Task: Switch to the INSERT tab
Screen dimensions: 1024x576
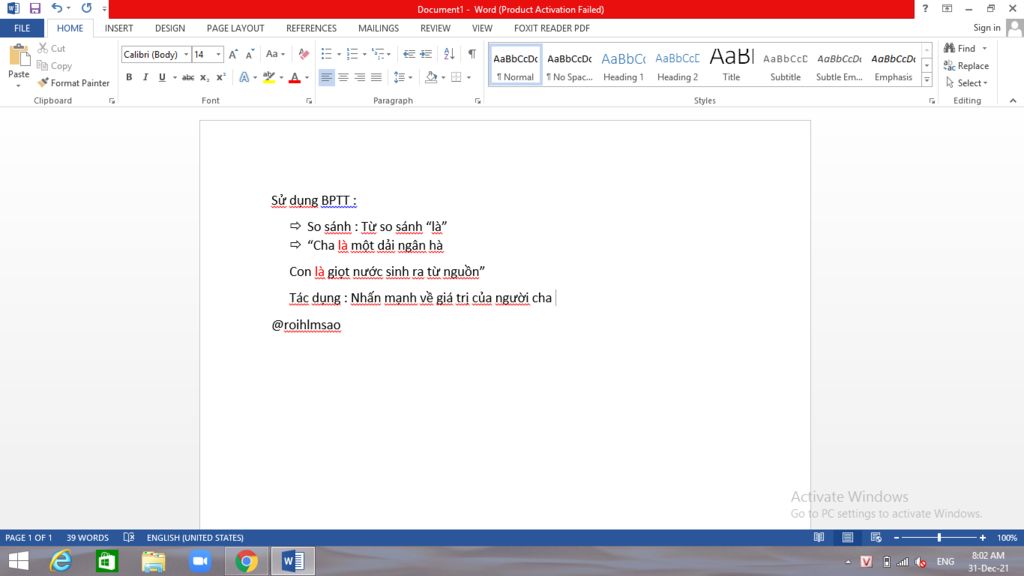Action: pyautogui.click(x=119, y=28)
